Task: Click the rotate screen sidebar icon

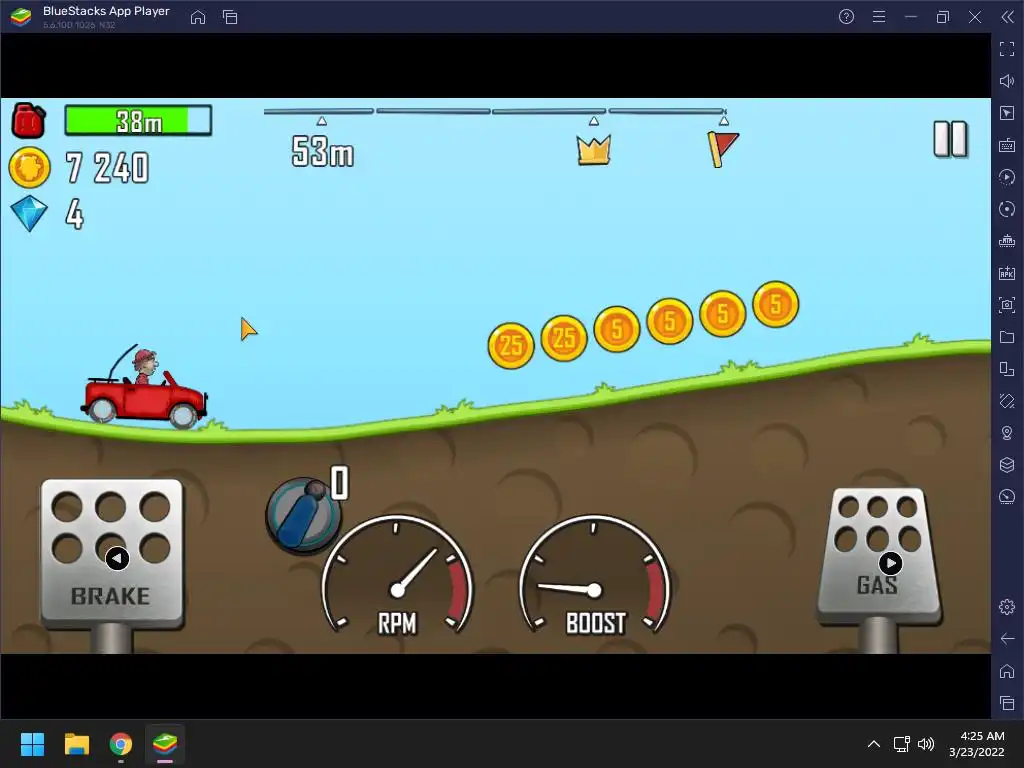Action: (1007, 401)
